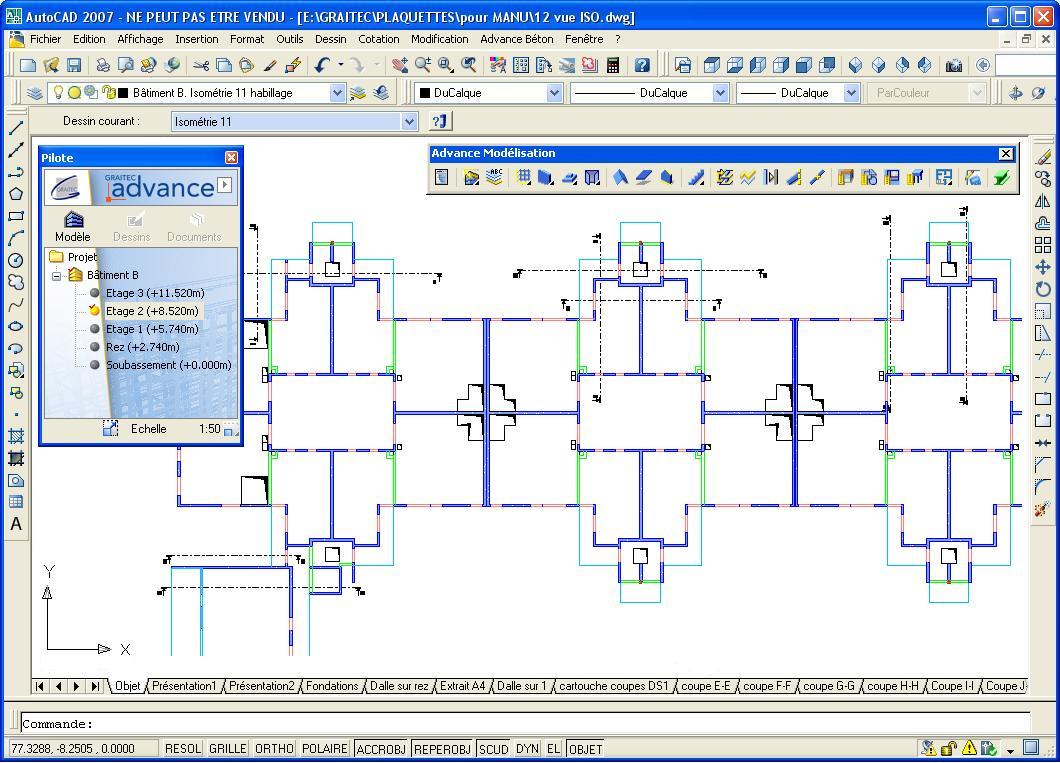Select the Move tool on modify toolbar
Screen dimensions: 1060x763
pos(1043,267)
